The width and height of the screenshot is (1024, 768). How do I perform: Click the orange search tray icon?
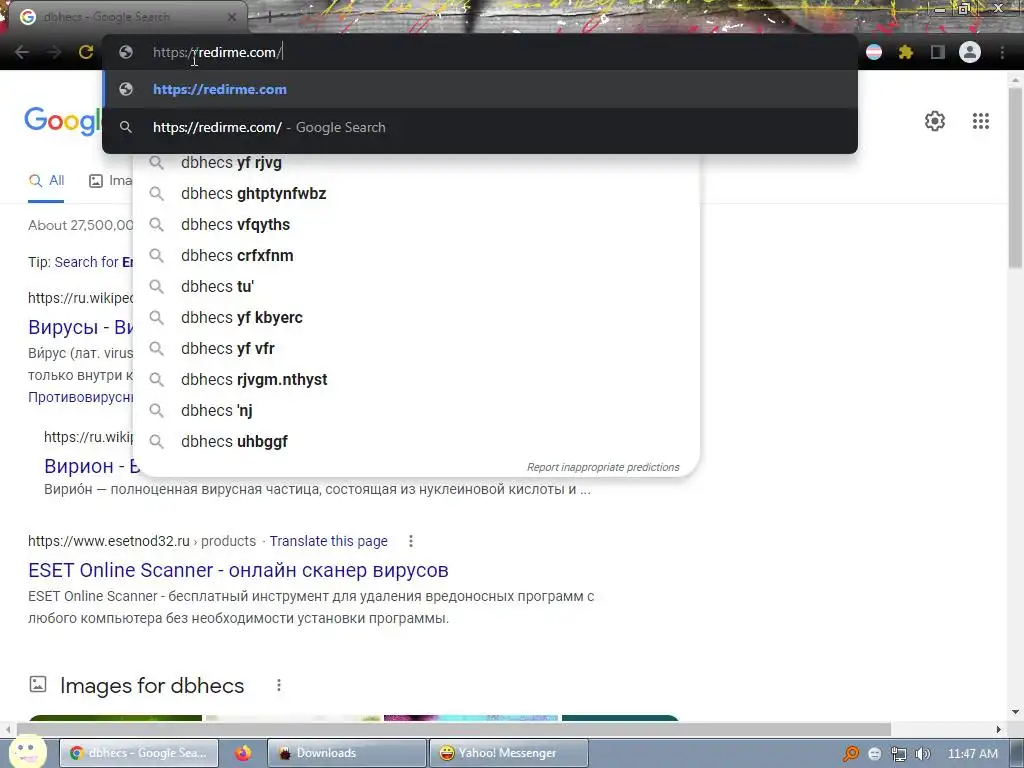tap(850, 754)
